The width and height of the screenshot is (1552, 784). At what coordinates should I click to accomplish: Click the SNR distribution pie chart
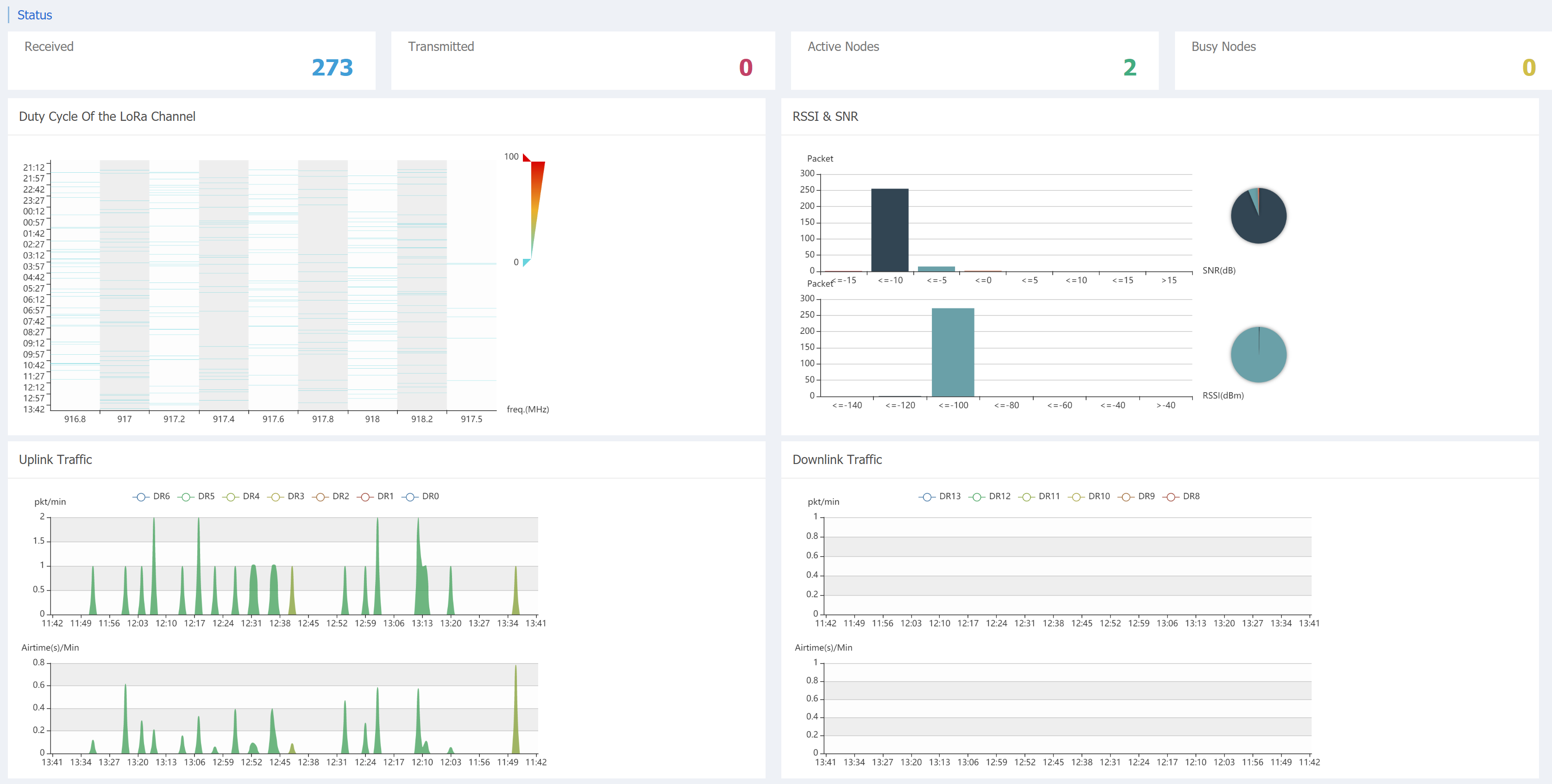(x=1258, y=216)
